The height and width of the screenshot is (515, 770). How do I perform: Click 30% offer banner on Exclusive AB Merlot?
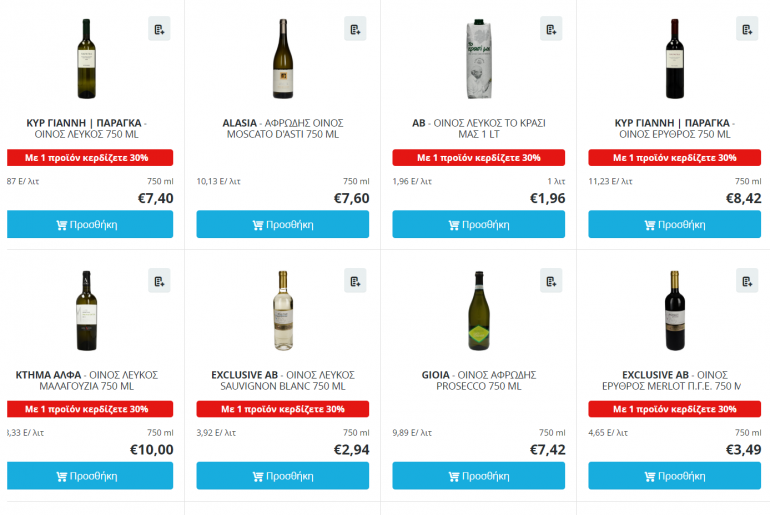point(674,409)
